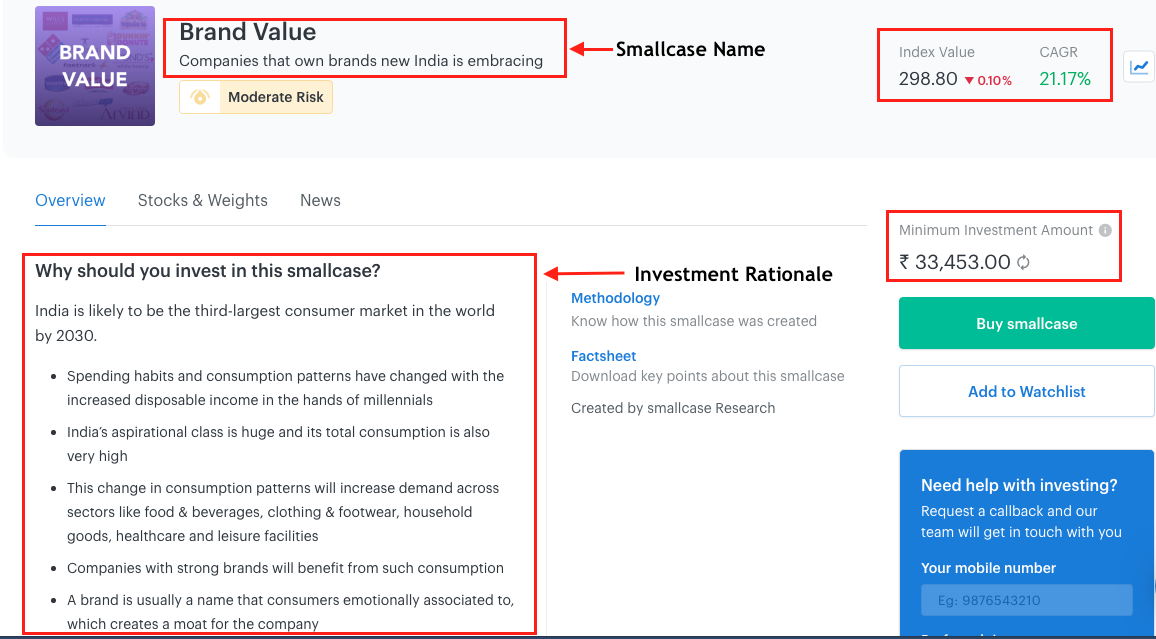1156x639 pixels.
Task: Go to the News tab
Action: 320,200
